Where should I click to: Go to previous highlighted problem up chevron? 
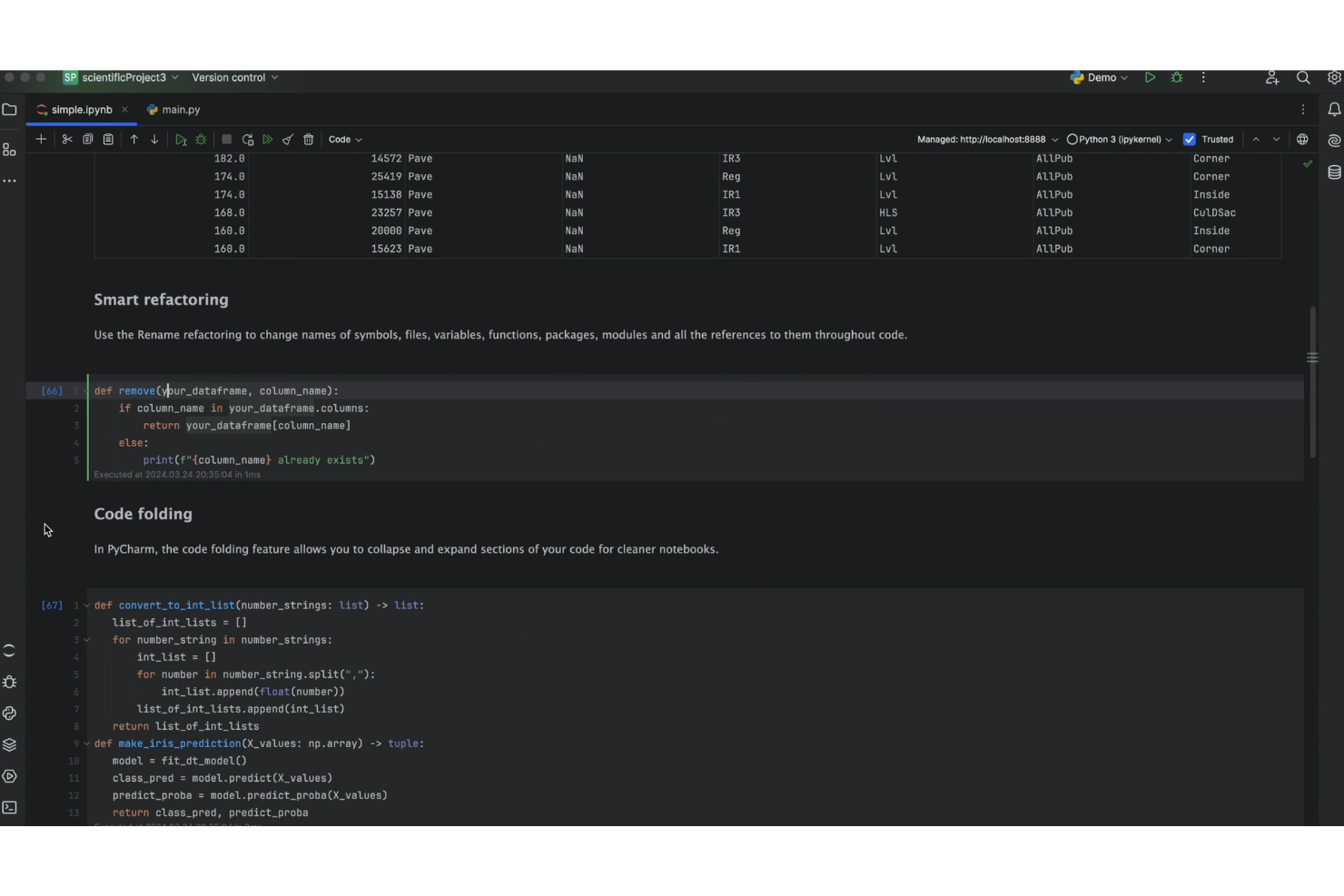1256,140
